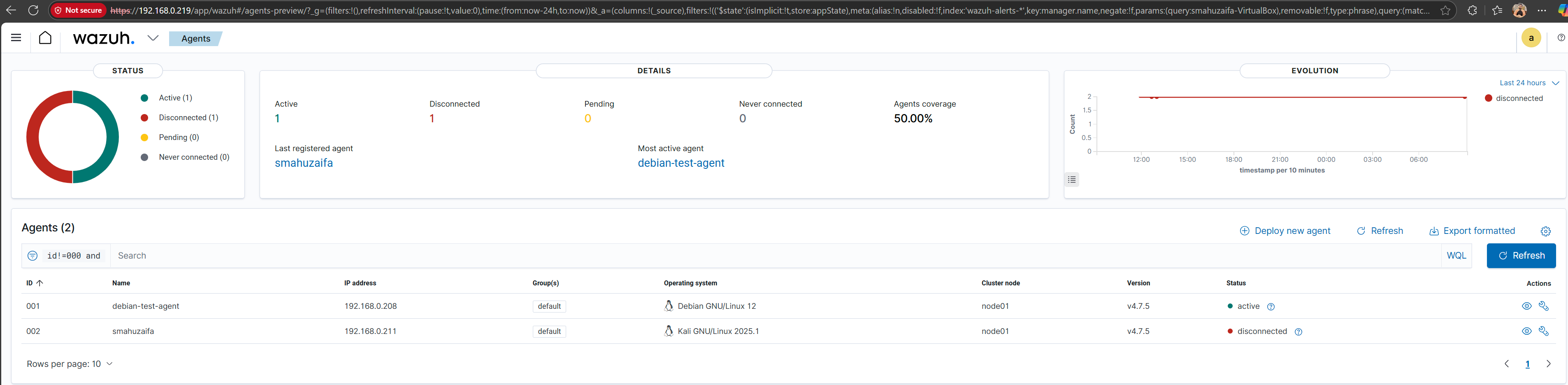Screen dimensions: 1568x385
Task: Toggle the Evolution chart legend list icon
Action: pyautogui.click(x=1072, y=180)
